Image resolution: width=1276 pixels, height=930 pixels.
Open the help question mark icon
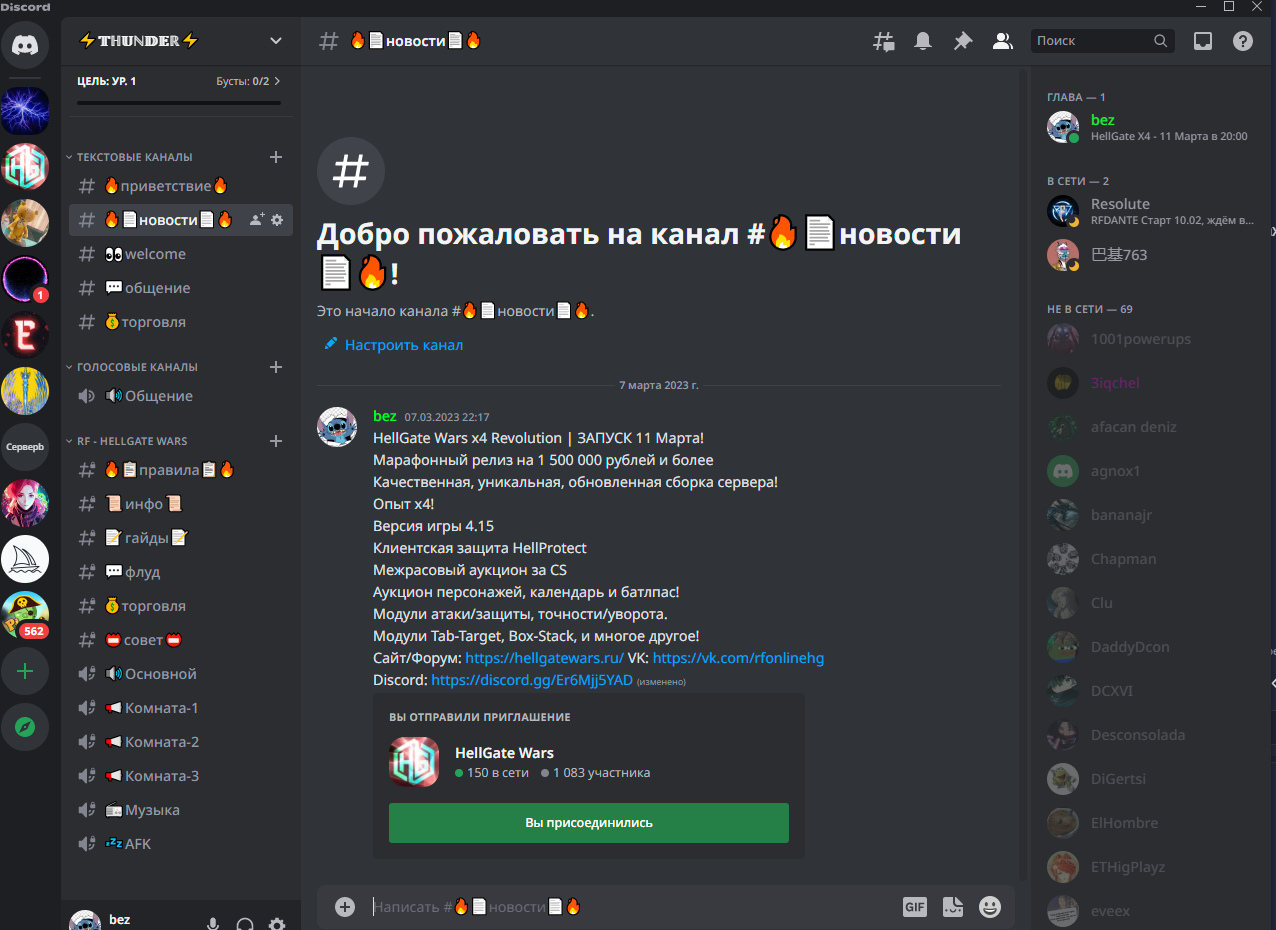[1242, 41]
